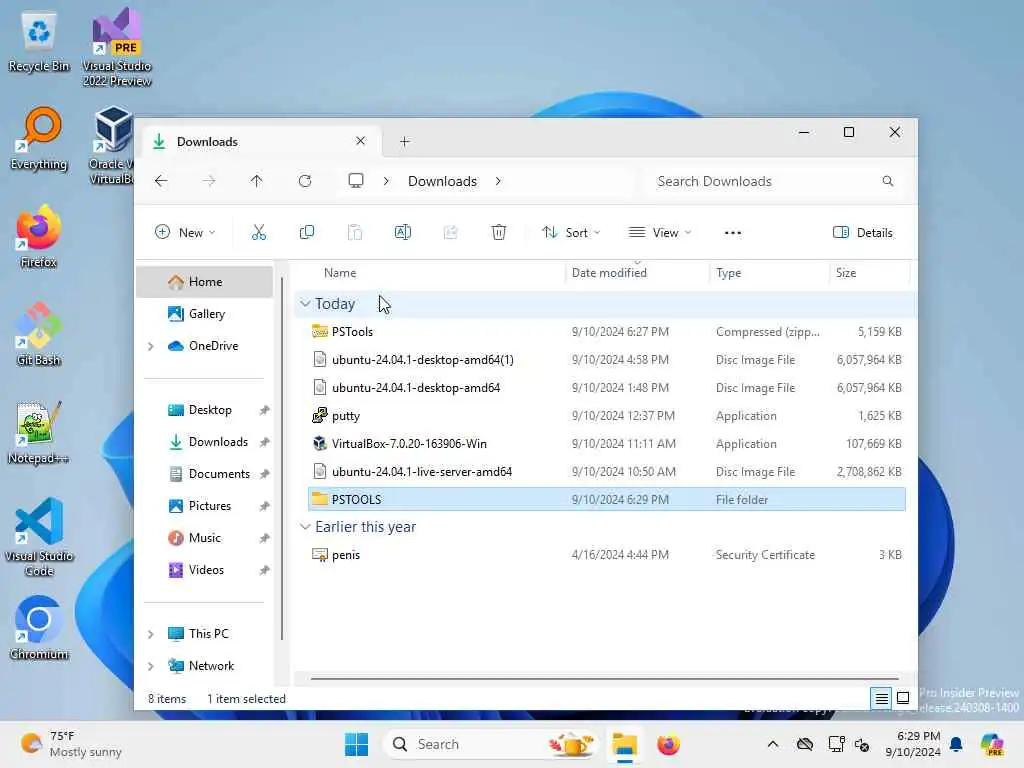Open Visual Studio Code desktop shortcut
Viewport: 1024px width, 768px height.
[x=39, y=537]
